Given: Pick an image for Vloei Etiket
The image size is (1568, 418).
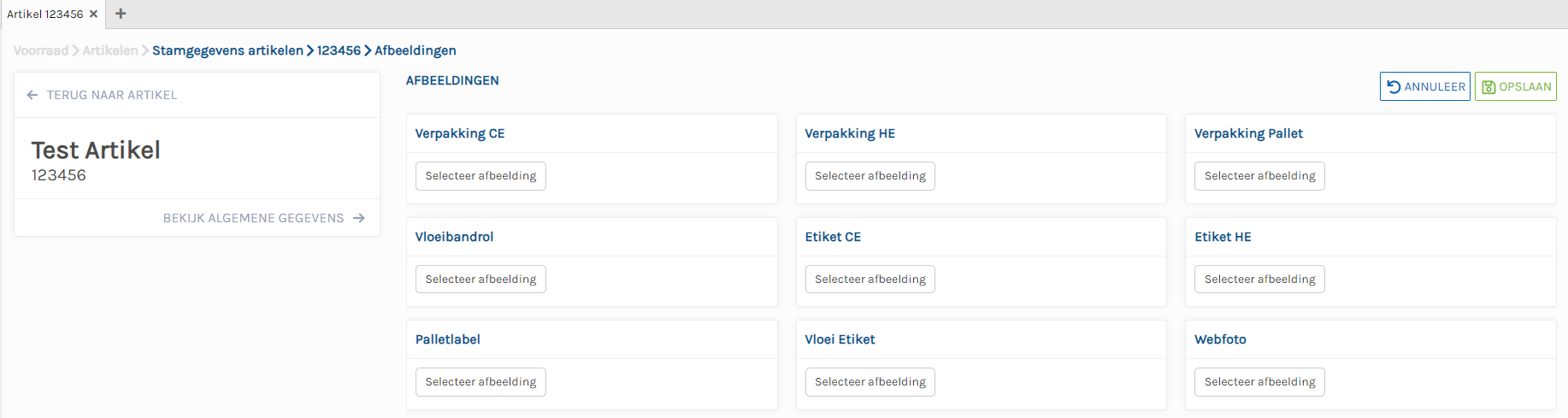Looking at the screenshot, I should (x=869, y=382).
